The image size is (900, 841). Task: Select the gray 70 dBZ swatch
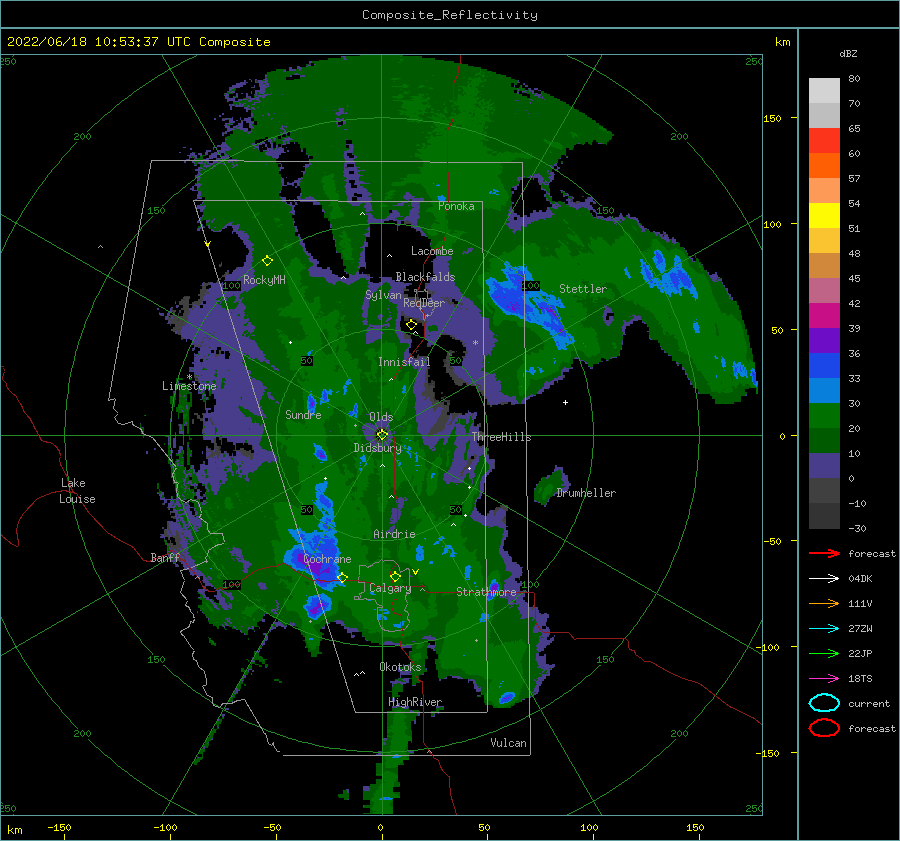pyautogui.click(x=824, y=115)
